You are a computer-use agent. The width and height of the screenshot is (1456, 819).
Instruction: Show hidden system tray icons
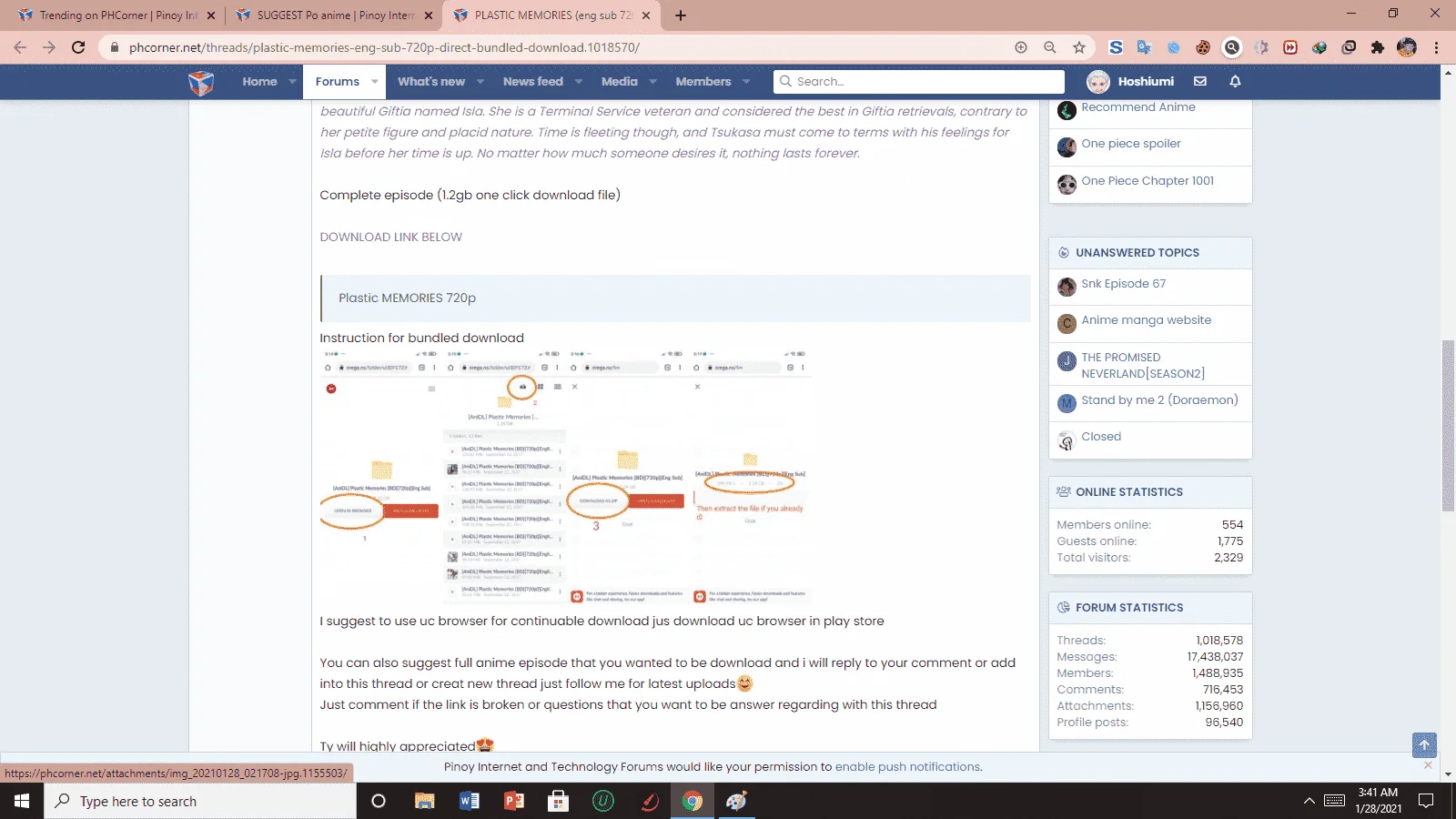tap(1309, 801)
